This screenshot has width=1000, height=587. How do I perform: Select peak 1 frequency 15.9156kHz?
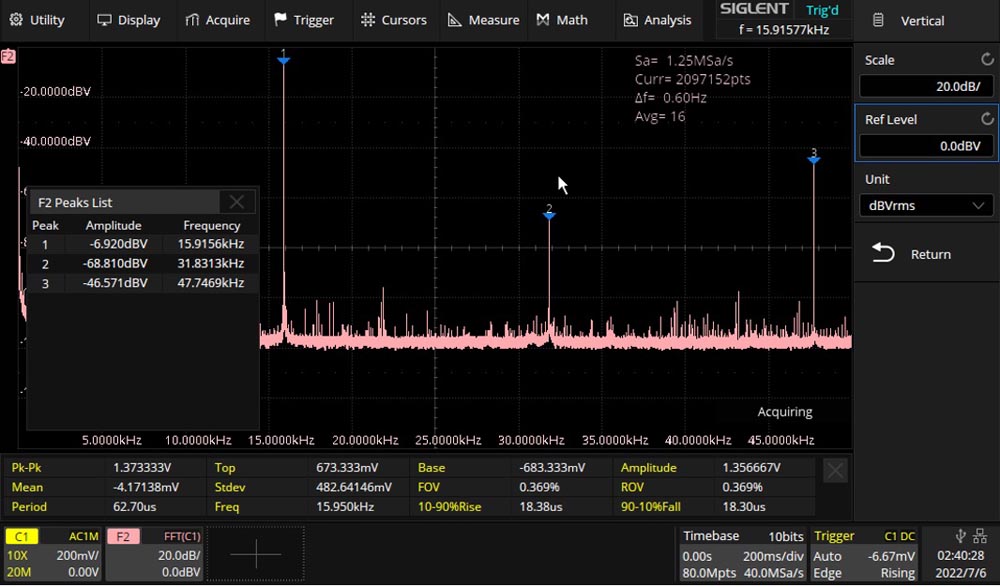(210, 244)
